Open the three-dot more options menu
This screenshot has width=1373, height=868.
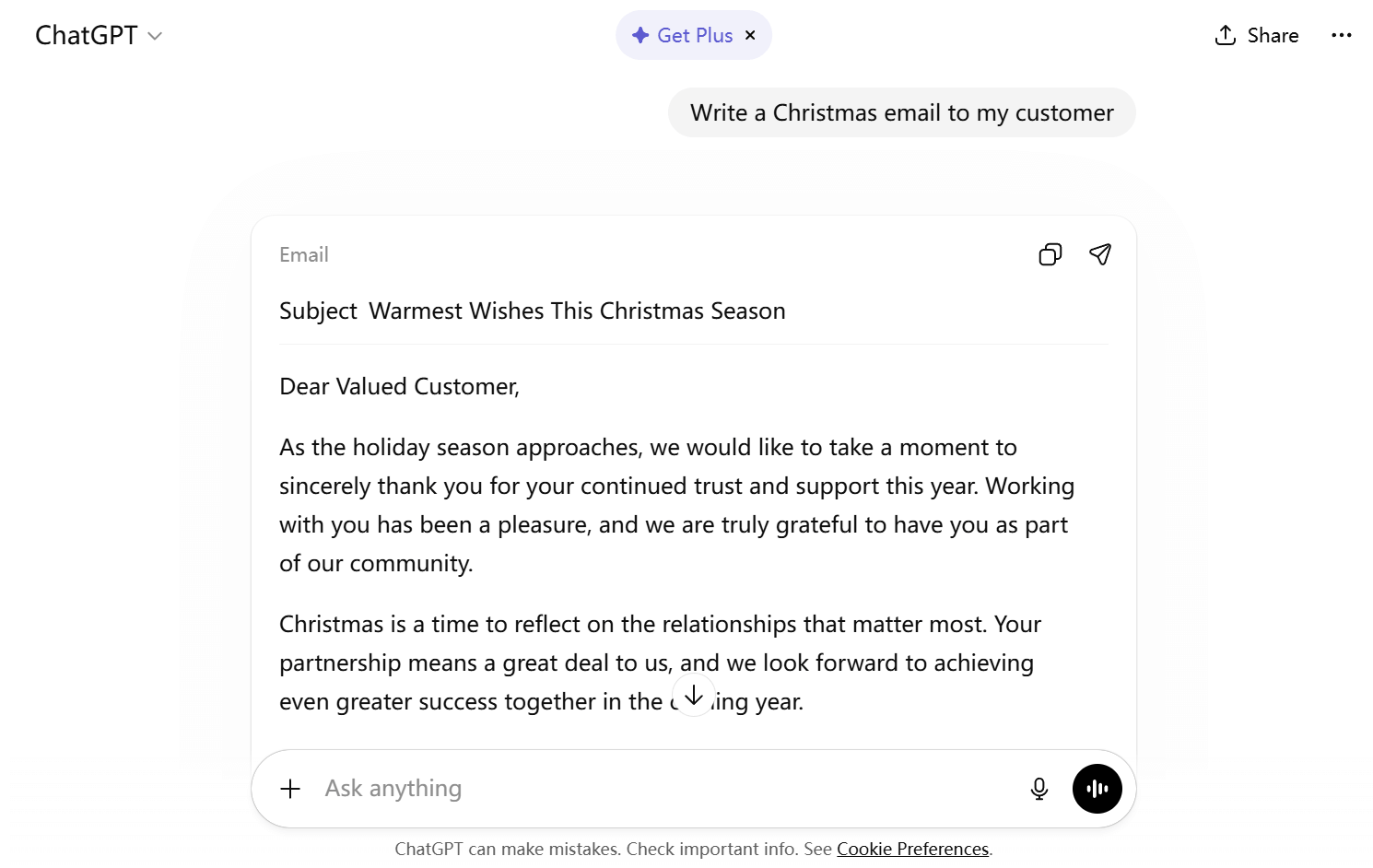(1341, 35)
